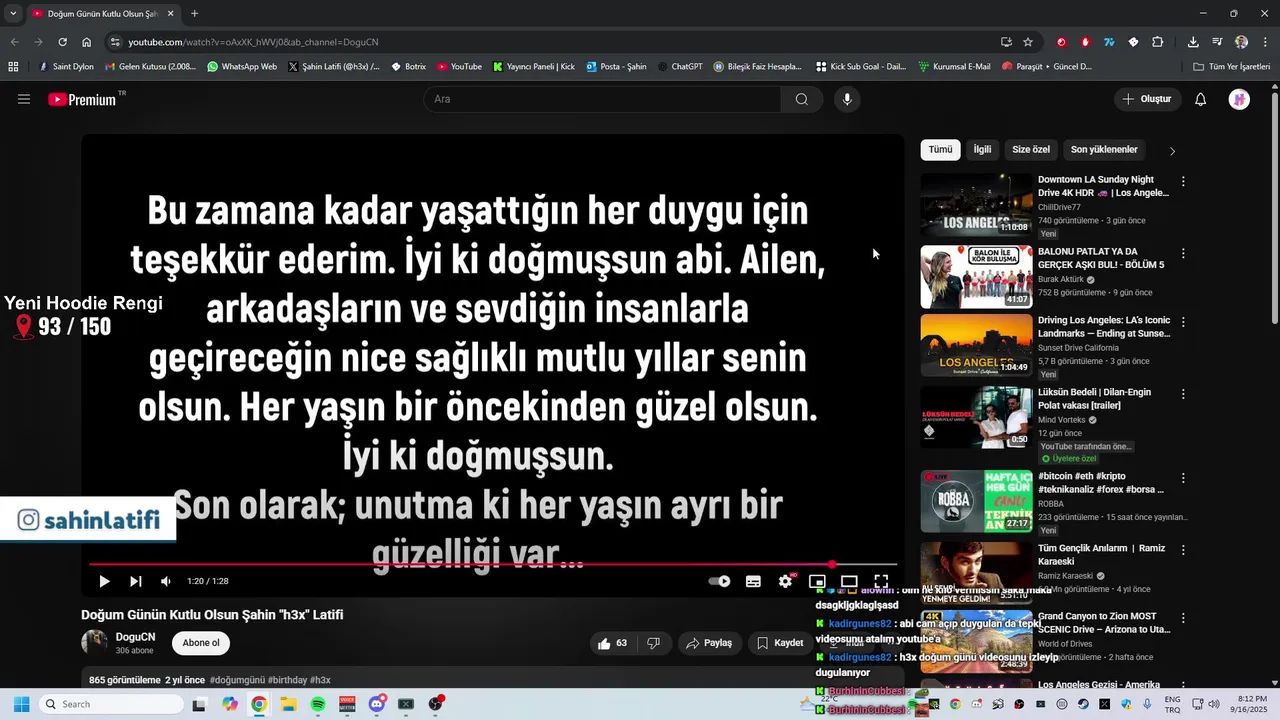This screenshot has width=1280, height=720.
Task: Open options for #bitcoin #eth live video
Action: (x=1183, y=478)
